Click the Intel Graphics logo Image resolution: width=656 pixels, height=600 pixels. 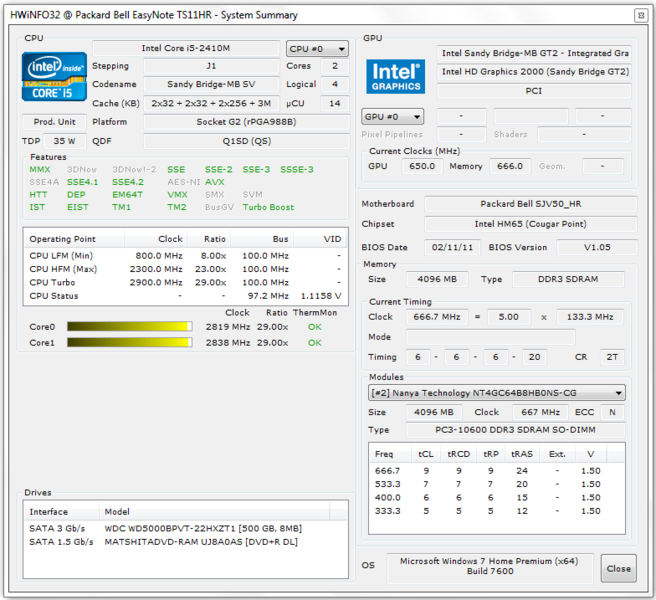coord(396,76)
